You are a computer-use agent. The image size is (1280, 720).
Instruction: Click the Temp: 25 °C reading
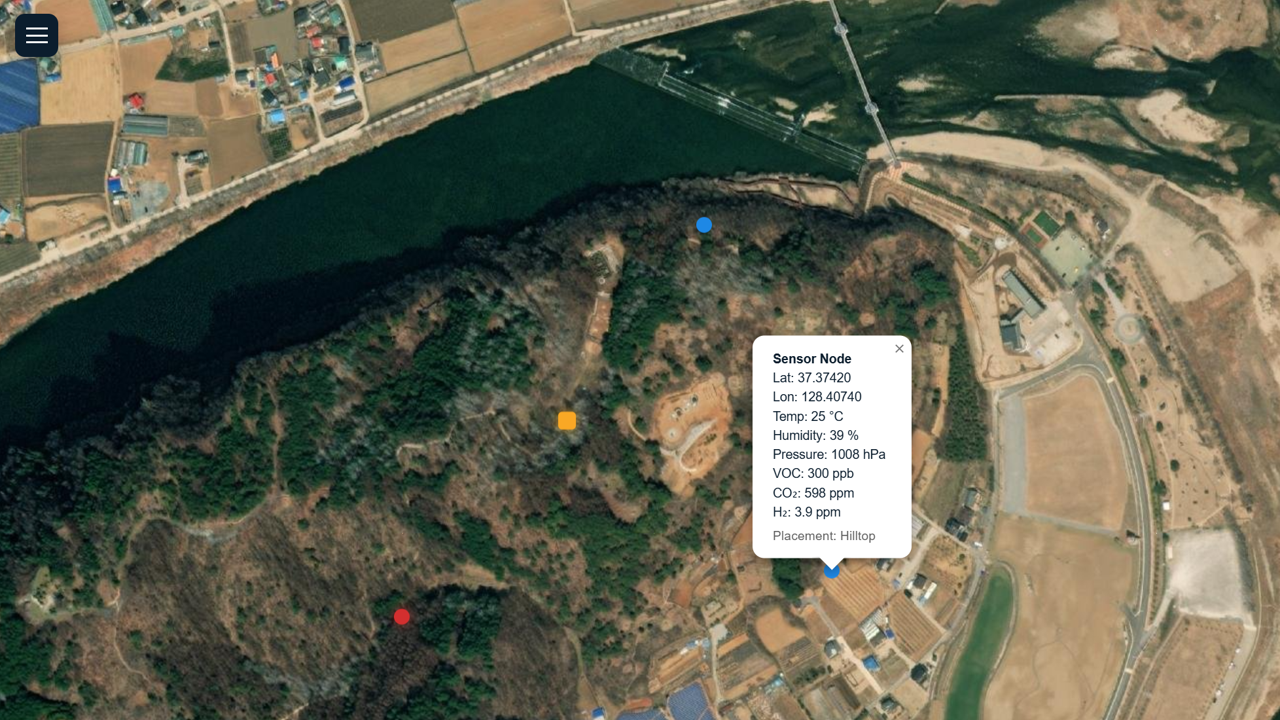tap(808, 416)
